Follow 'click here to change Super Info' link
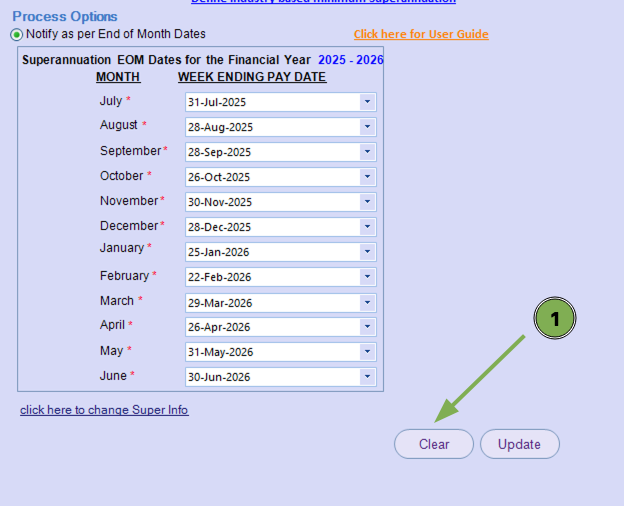 [x=104, y=410]
